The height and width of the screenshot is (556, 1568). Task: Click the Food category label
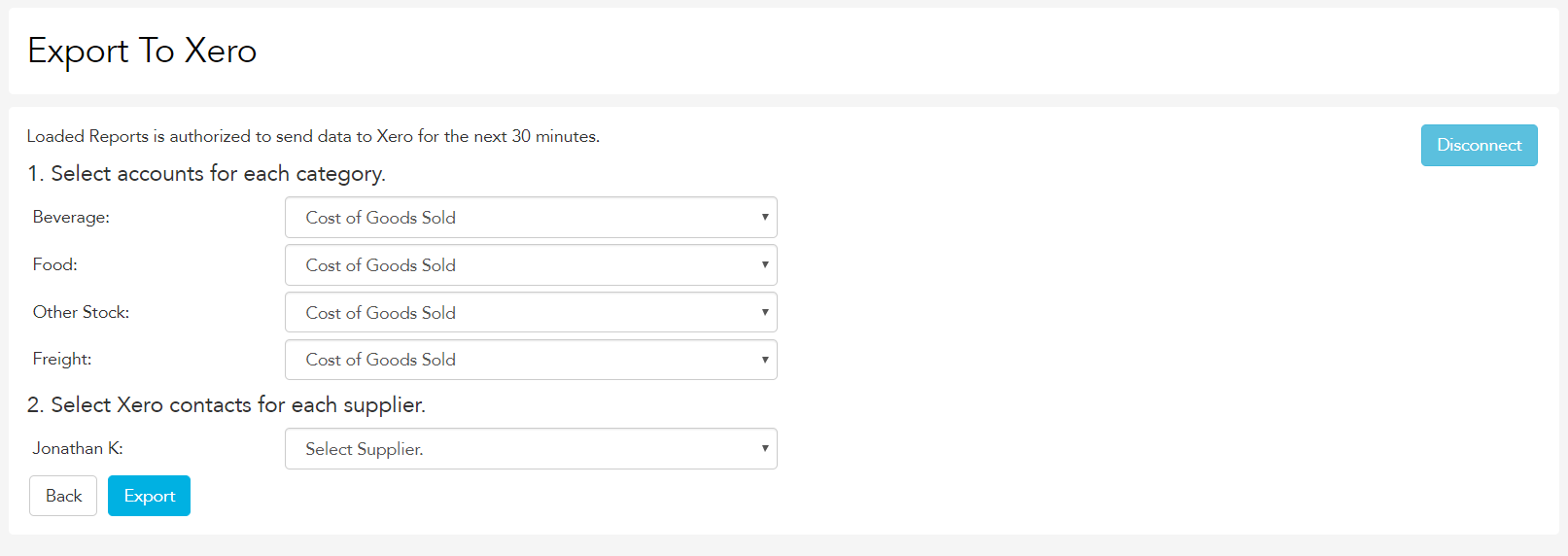(54, 264)
